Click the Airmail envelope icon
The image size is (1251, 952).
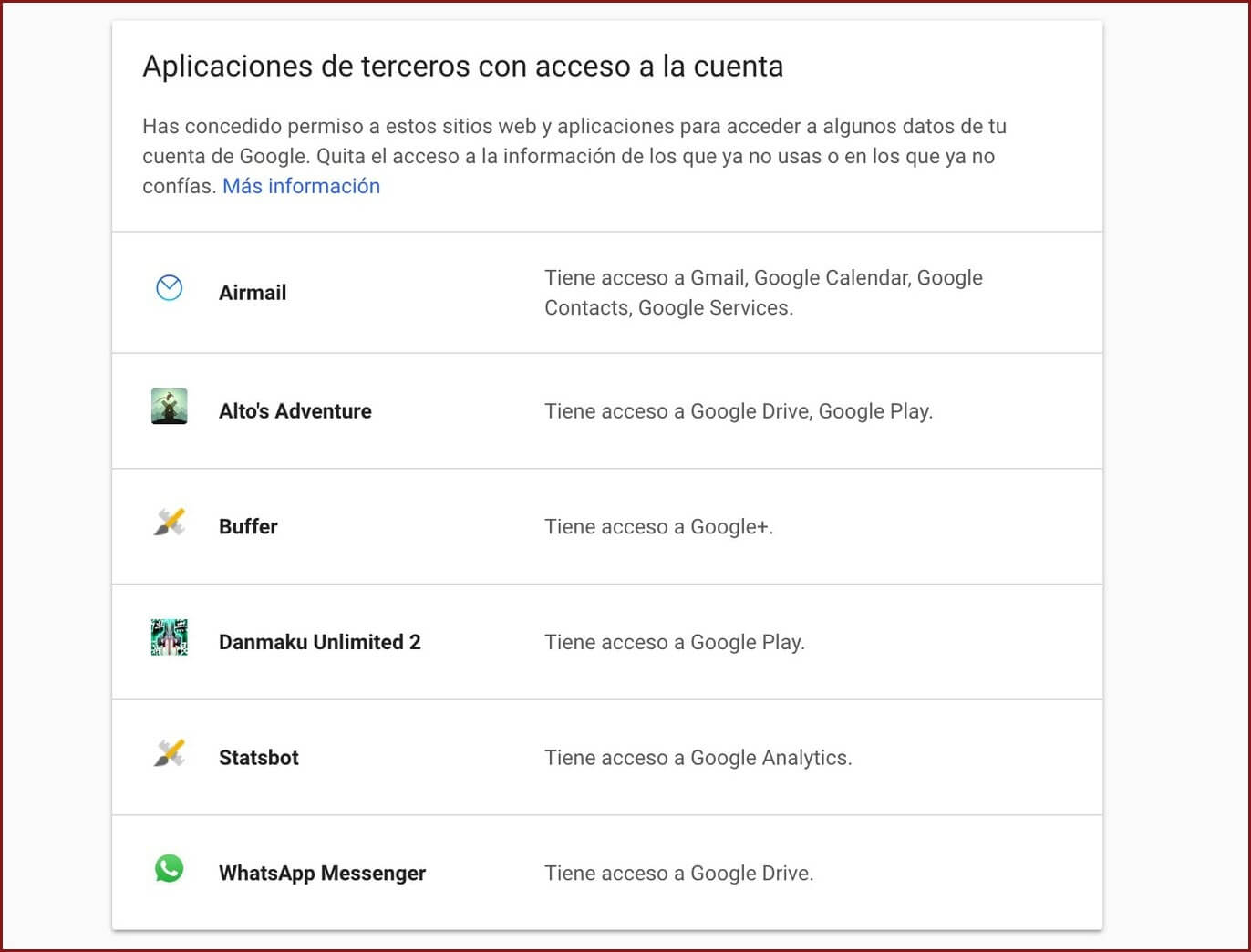tap(169, 288)
